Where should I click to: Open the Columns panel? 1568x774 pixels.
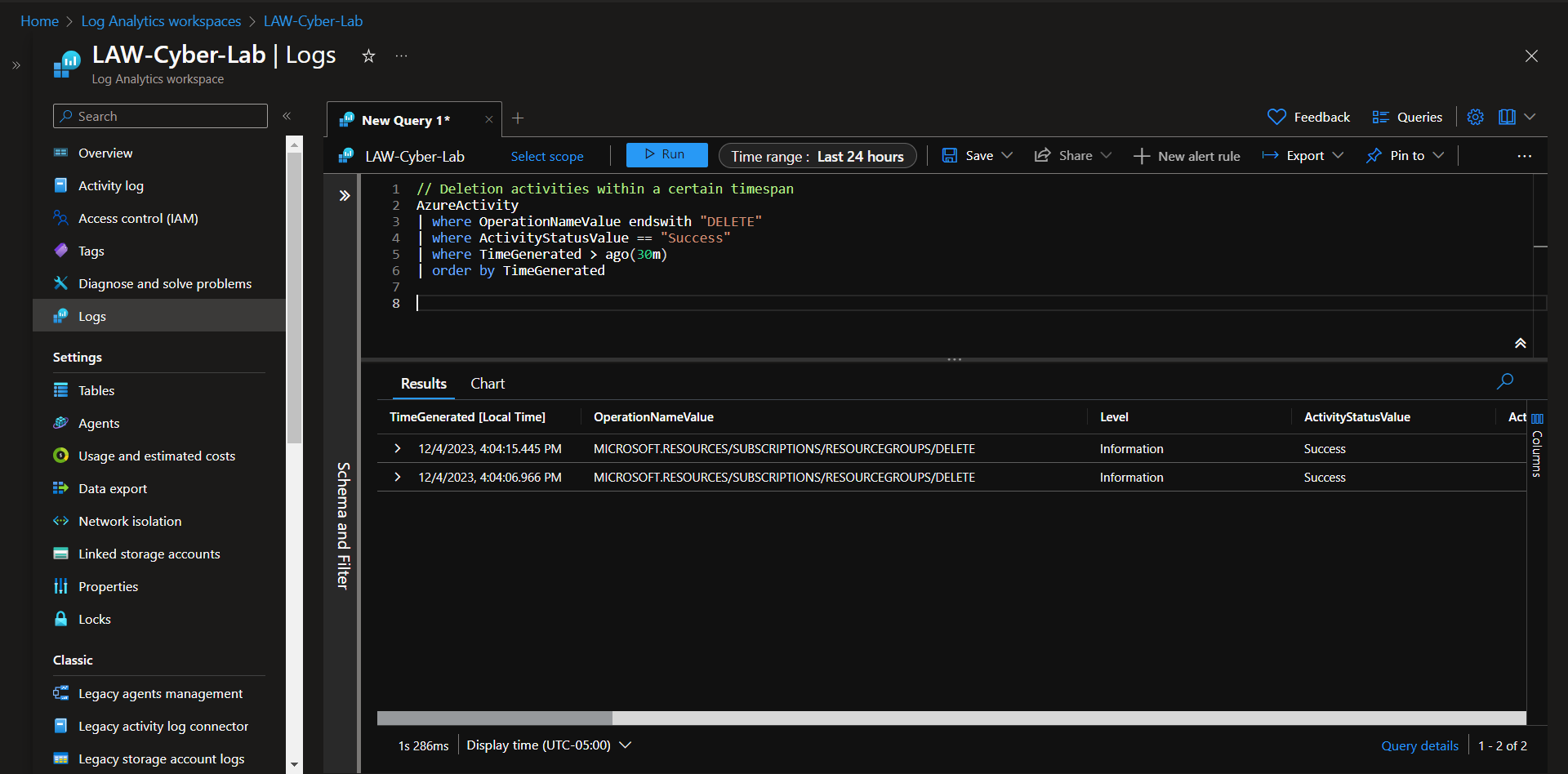tap(1537, 446)
